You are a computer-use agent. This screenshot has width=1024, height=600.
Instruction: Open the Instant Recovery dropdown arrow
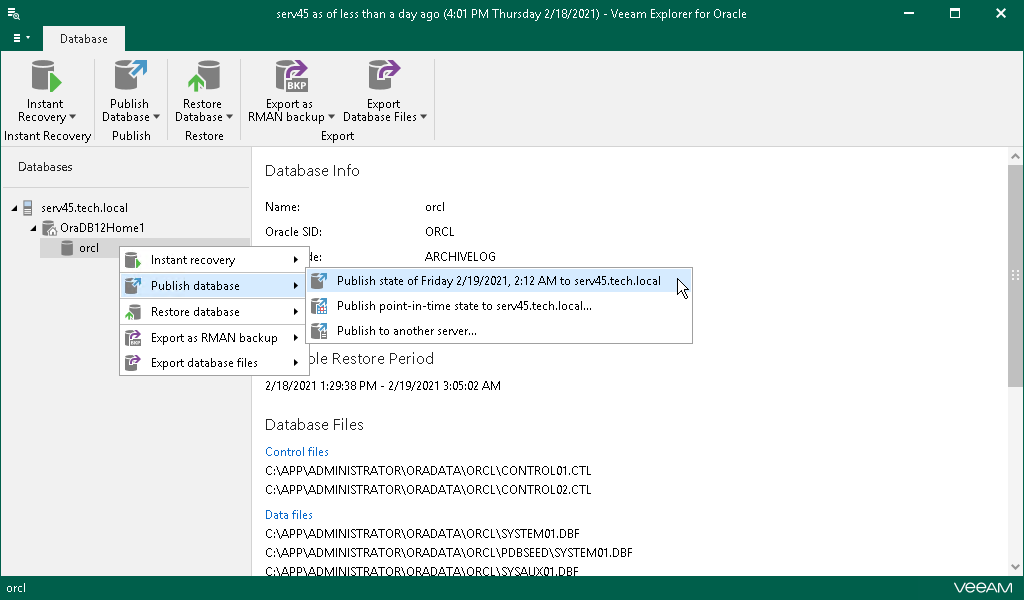click(x=72, y=117)
